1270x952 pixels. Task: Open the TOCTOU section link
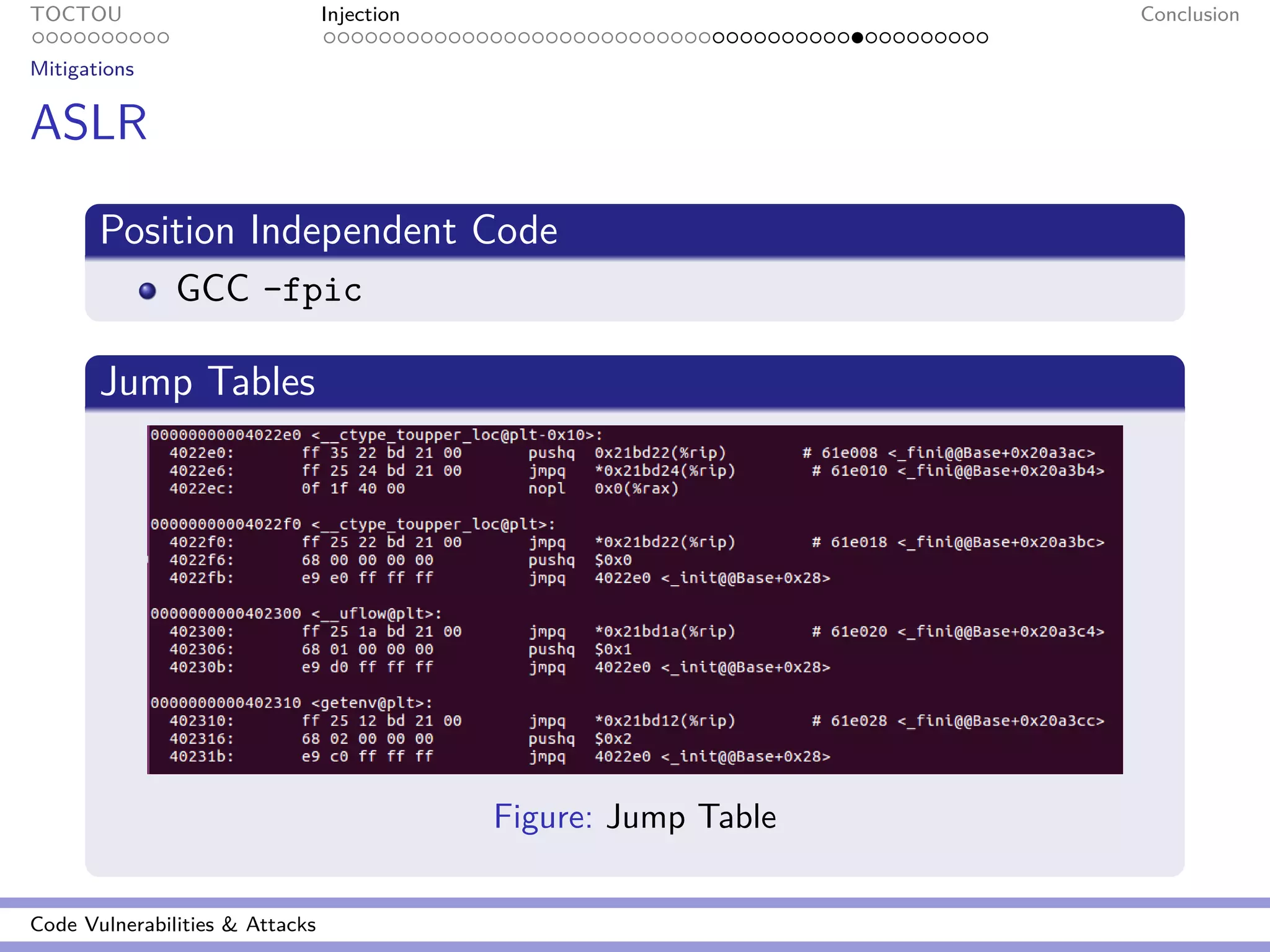[76, 14]
